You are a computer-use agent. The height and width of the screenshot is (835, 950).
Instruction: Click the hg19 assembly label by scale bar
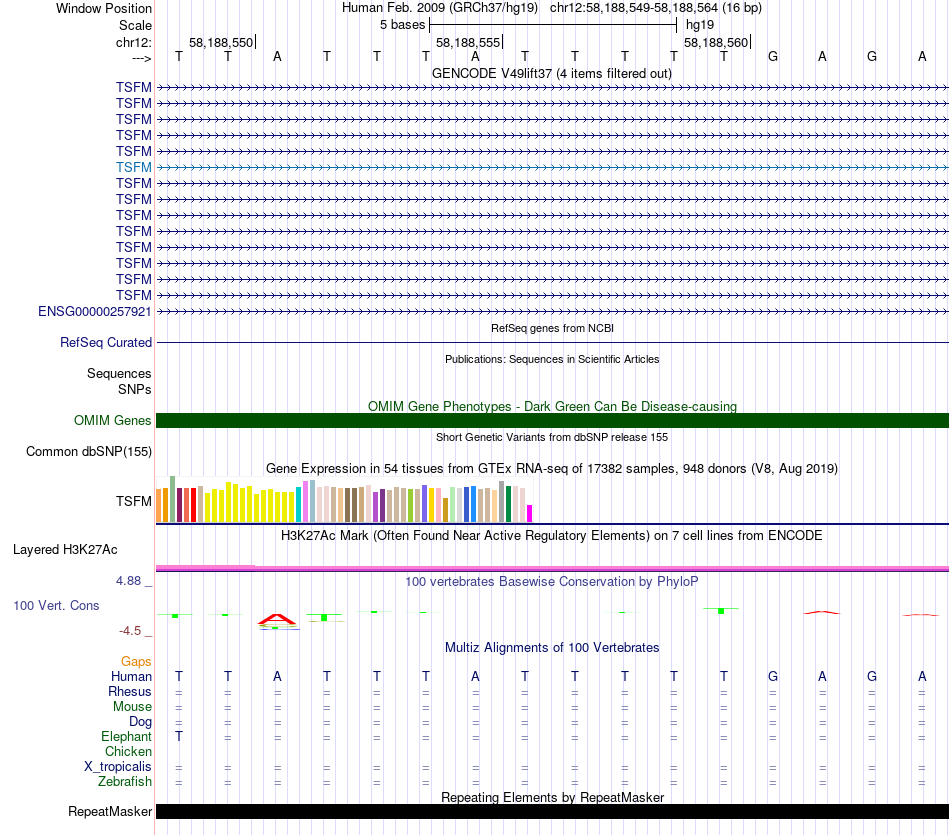tap(700, 25)
